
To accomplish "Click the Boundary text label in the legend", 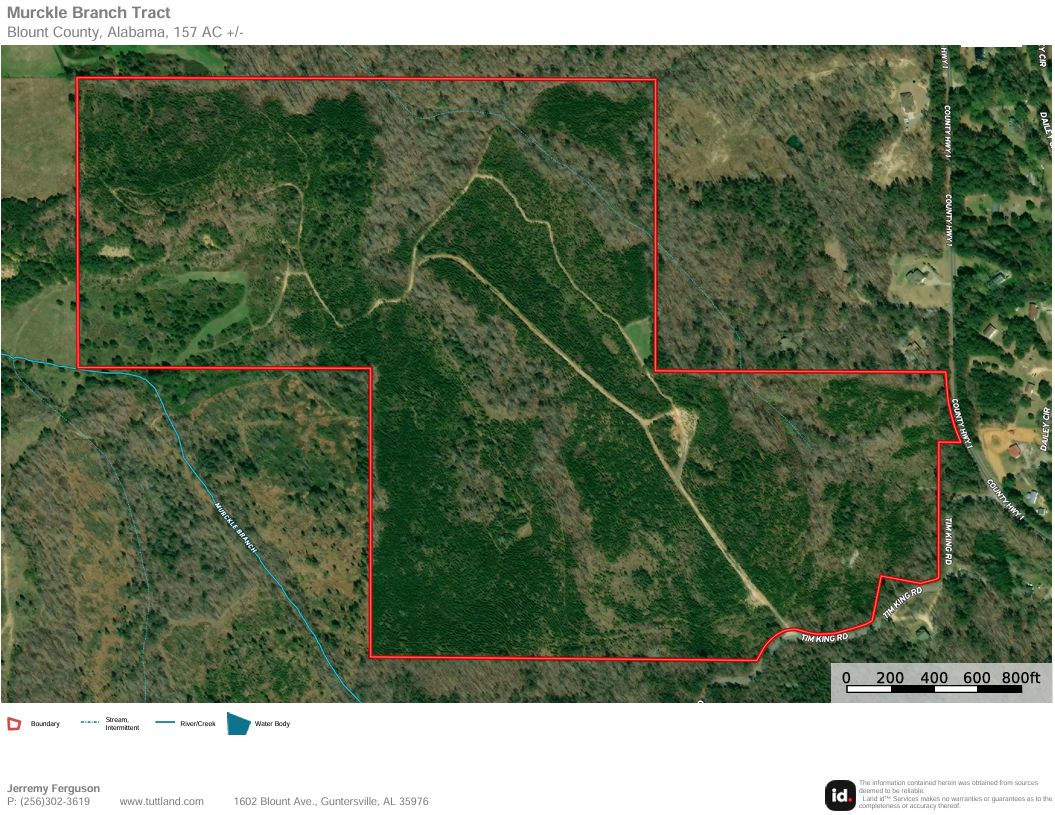I will pos(44,723).
